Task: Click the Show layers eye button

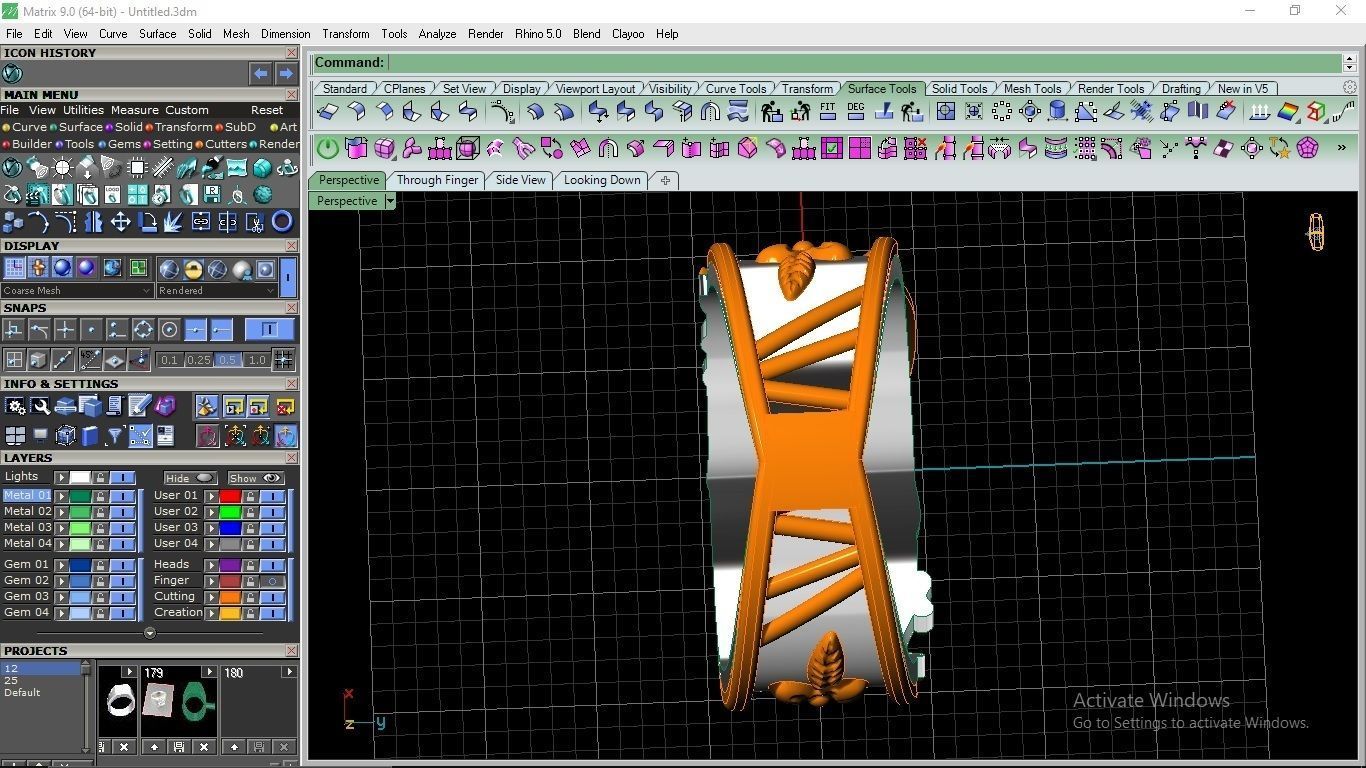Action: [255, 478]
